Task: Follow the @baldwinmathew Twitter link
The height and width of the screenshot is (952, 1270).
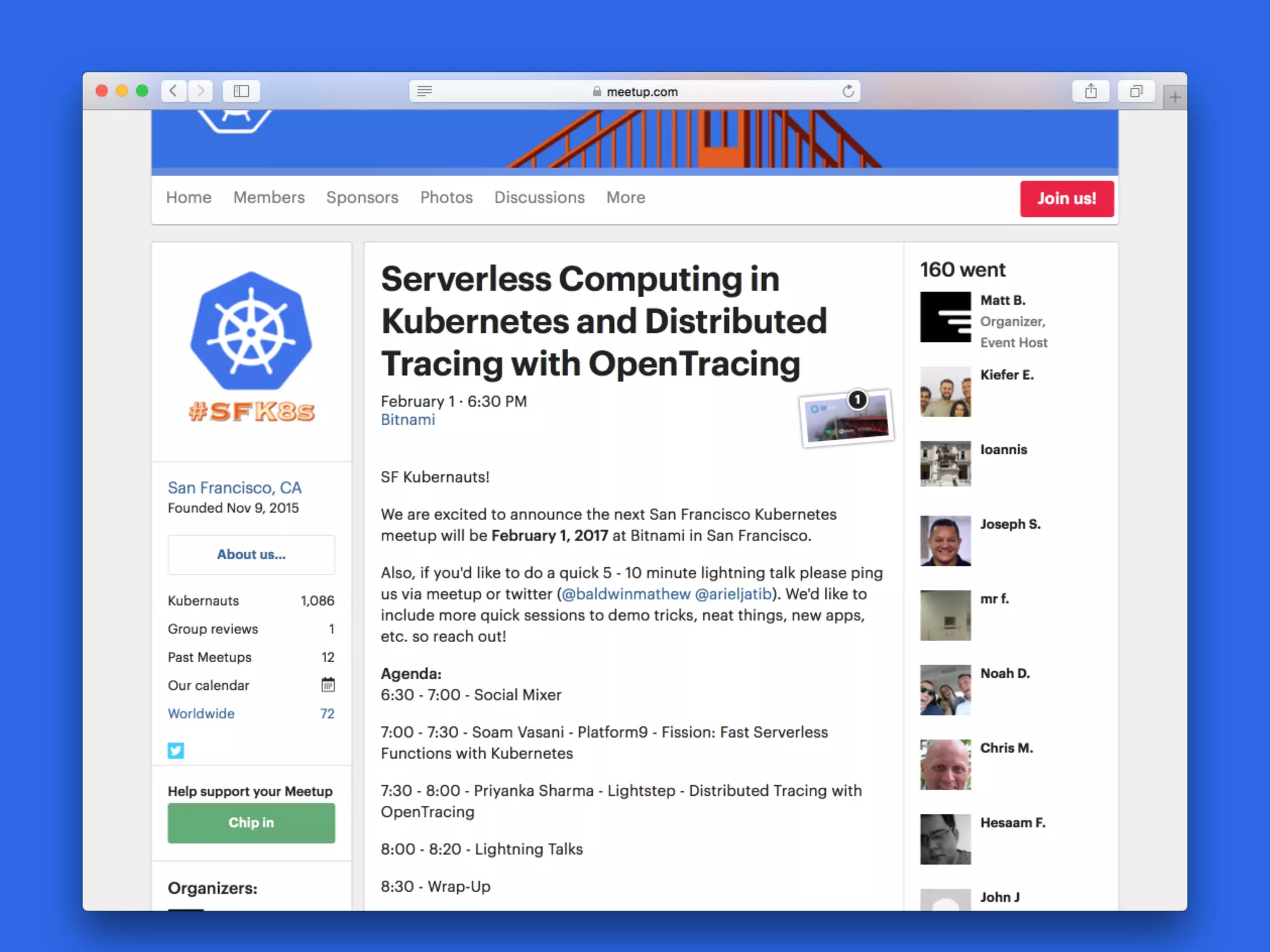Action: tap(625, 594)
